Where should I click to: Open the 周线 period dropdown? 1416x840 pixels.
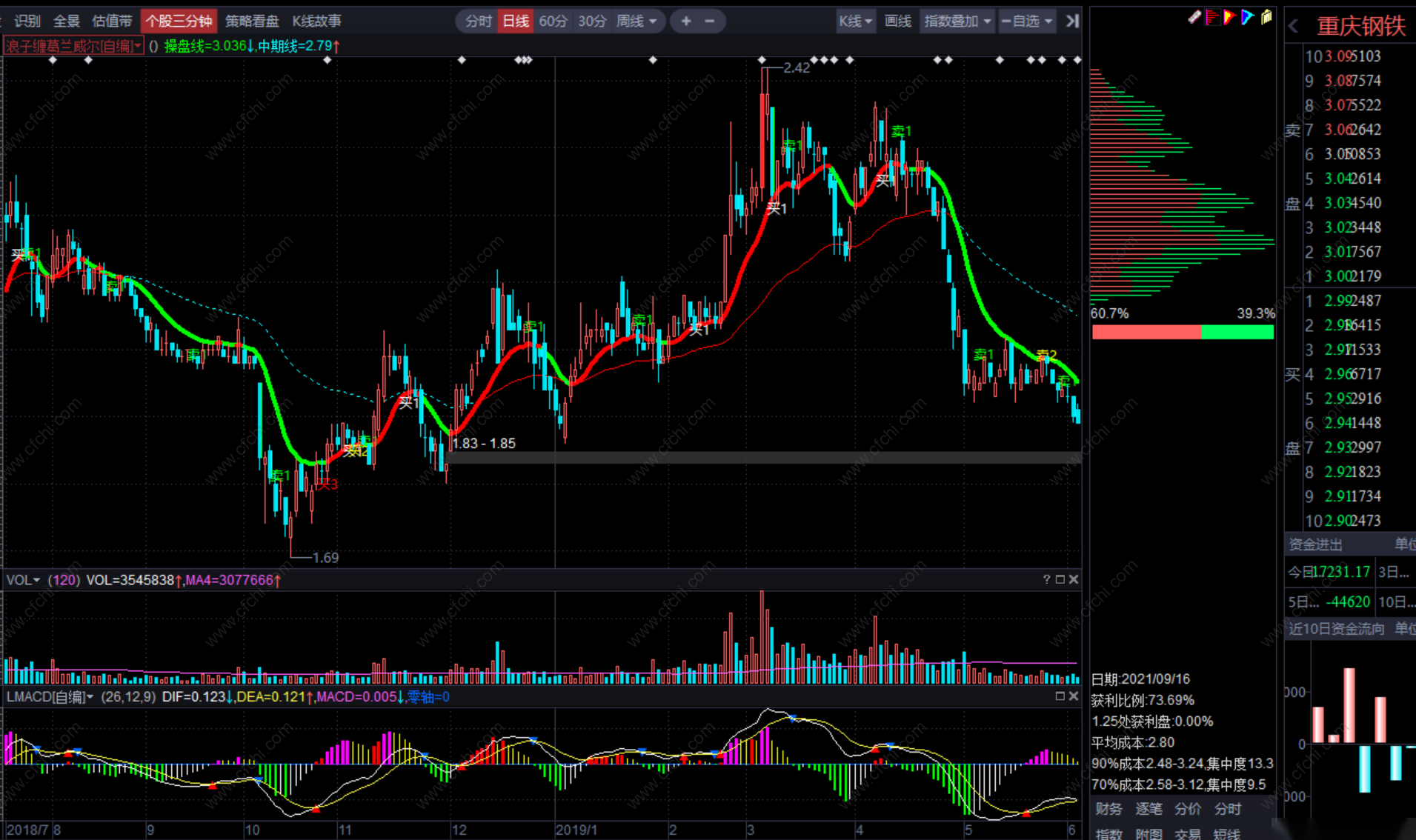click(636, 21)
